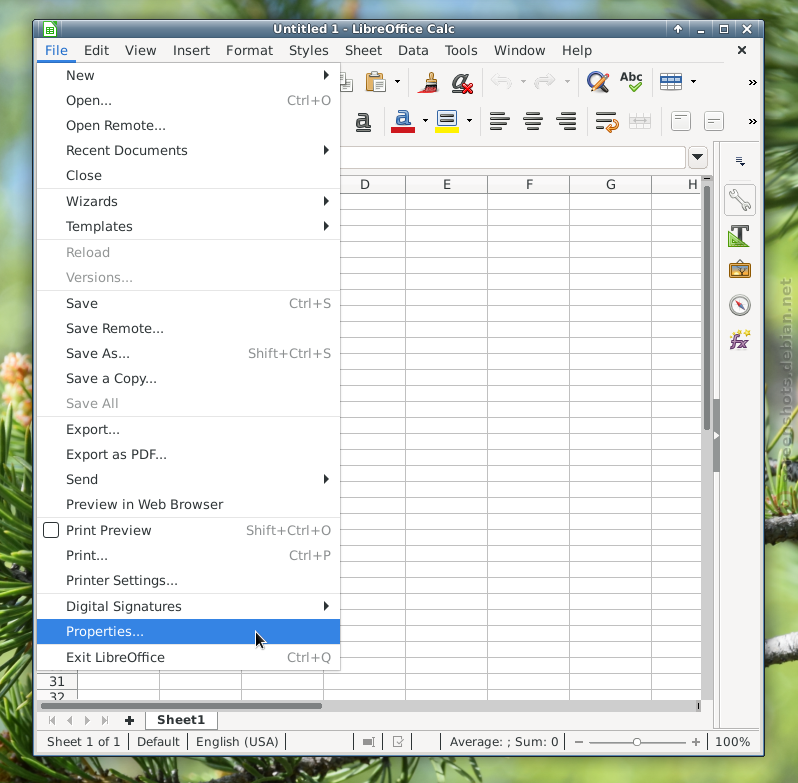The image size is (798, 783).
Task: Click the Clear Direct Formatting icon
Action: coord(462,82)
